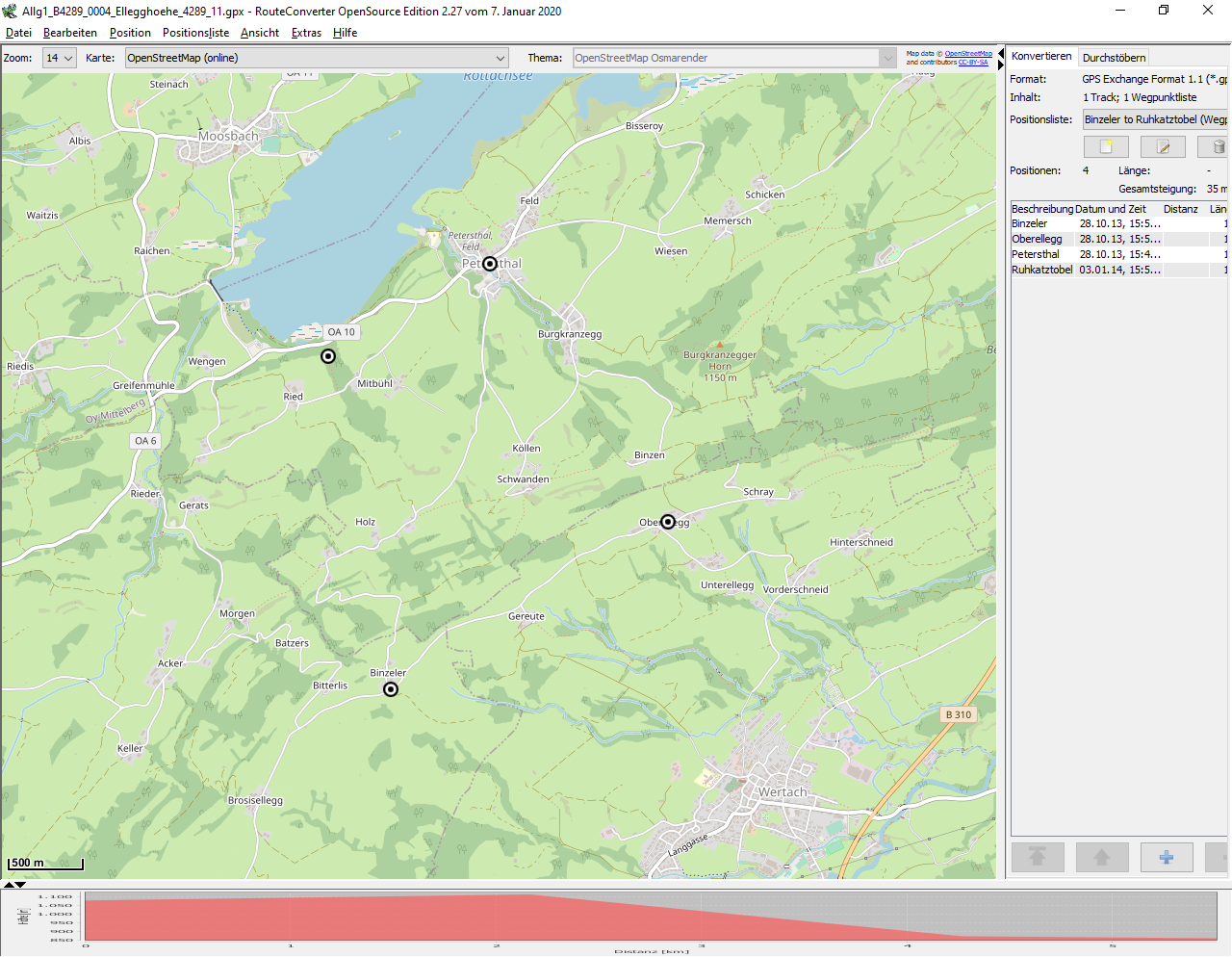Click the trash can delete list icon
The height and width of the screenshot is (957, 1232).
pos(1218,146)
